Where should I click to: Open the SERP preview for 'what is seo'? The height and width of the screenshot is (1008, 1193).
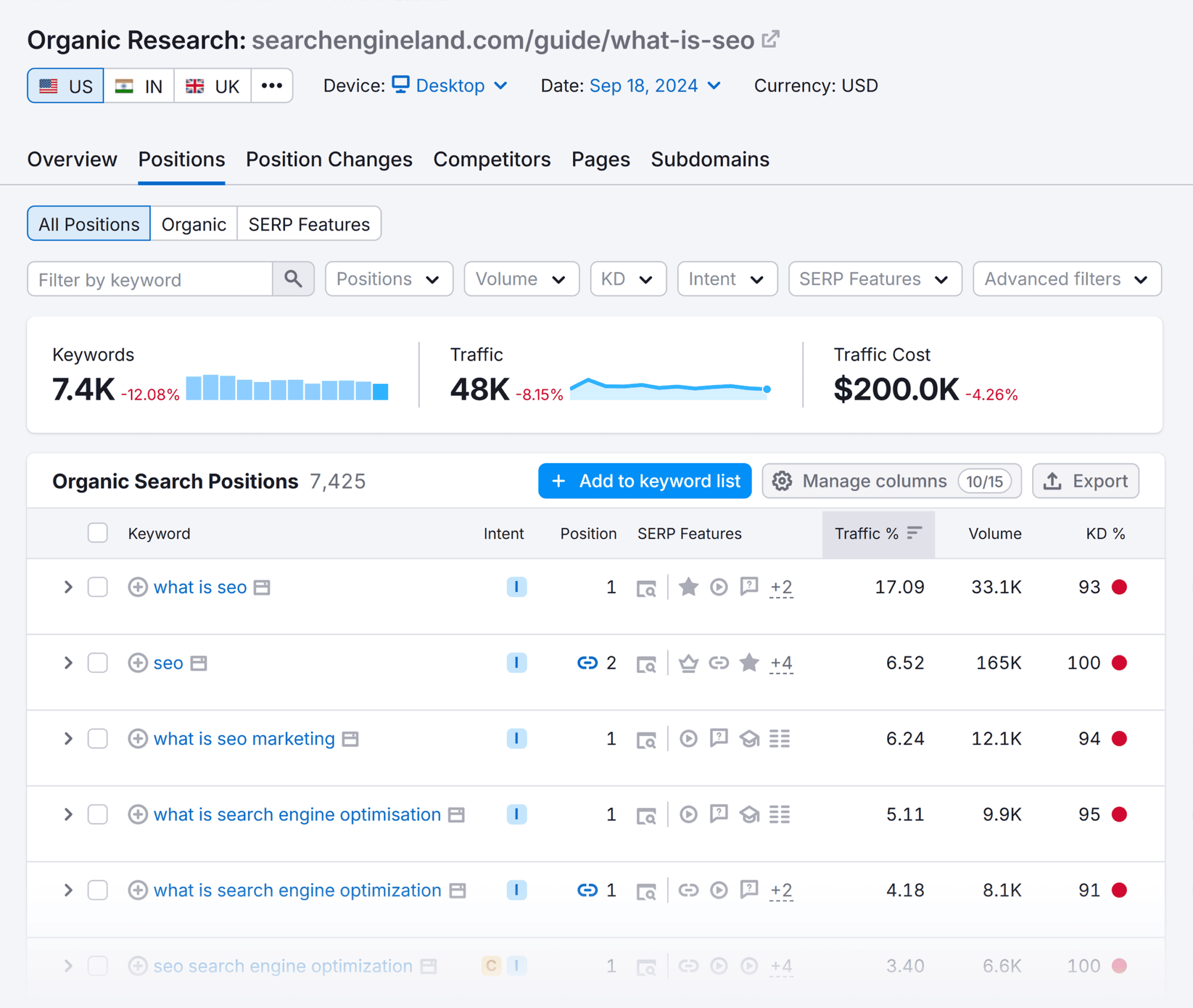pos(647,587)
